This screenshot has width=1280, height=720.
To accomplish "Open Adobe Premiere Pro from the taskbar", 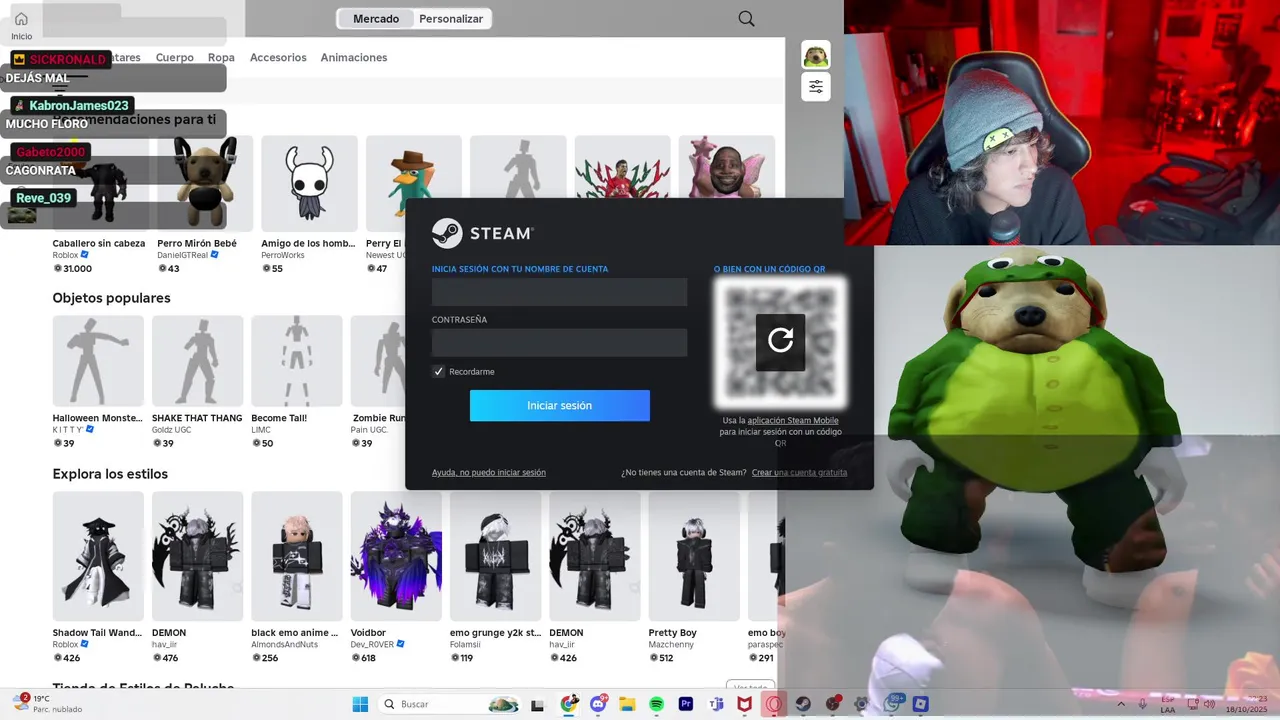I will (686, 704).
